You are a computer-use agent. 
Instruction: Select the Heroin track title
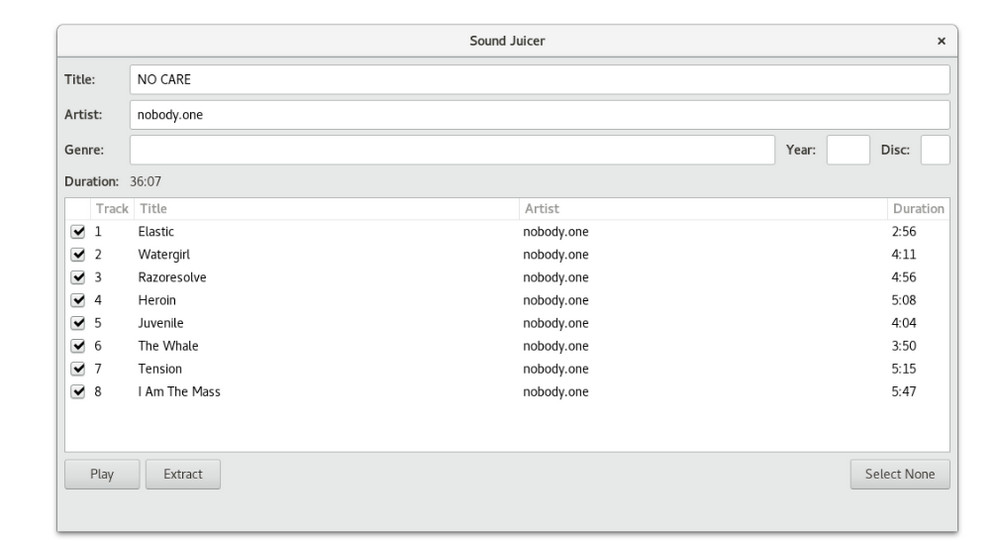(157, 300)
